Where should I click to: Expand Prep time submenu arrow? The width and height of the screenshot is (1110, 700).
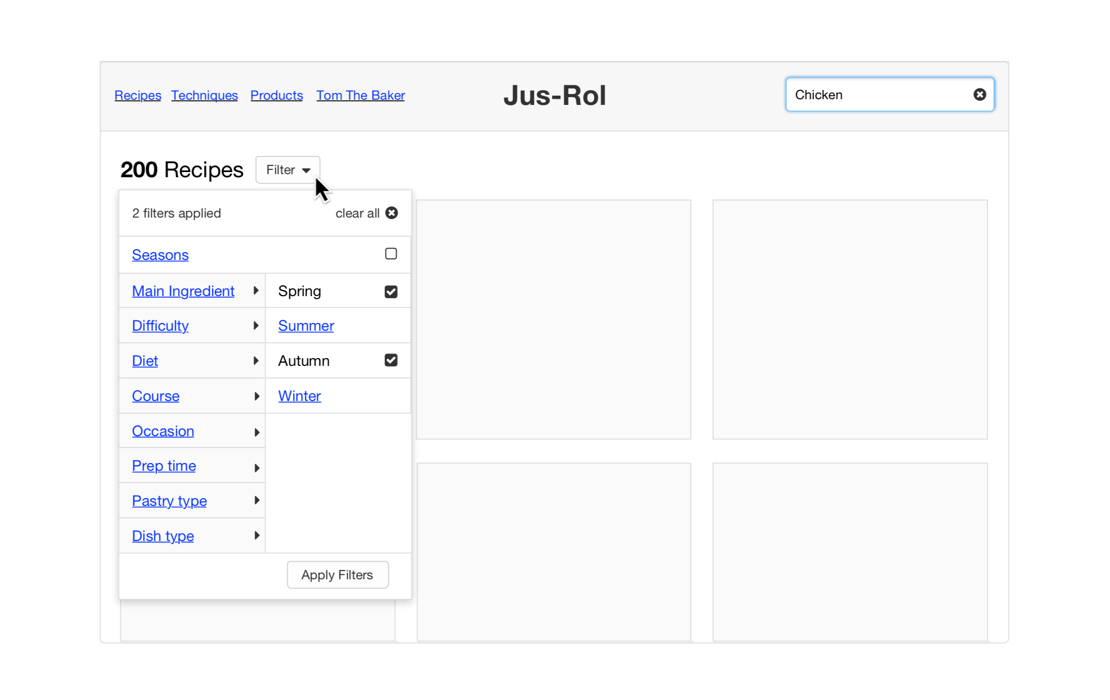tap(256, 467)
